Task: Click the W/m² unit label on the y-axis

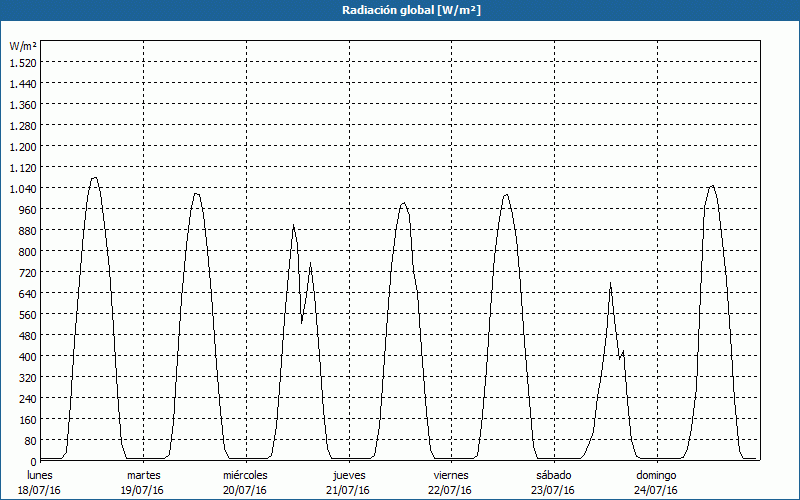Action: pyautogui.click(x=23, y=46)
